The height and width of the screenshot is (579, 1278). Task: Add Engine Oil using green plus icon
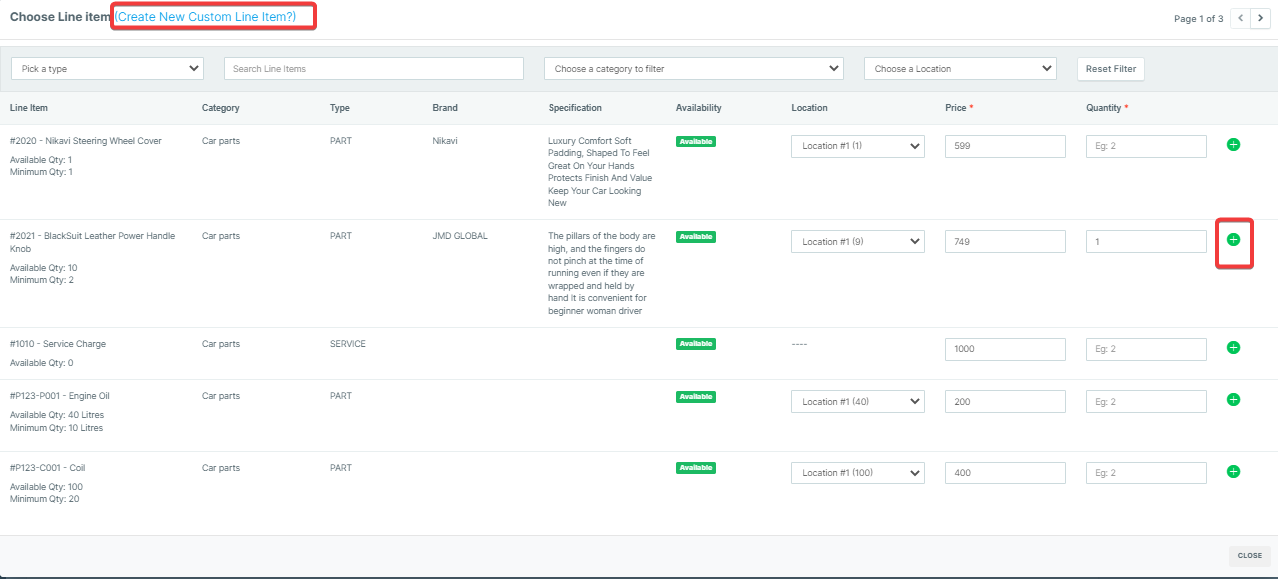click(x=1233, y=400)
